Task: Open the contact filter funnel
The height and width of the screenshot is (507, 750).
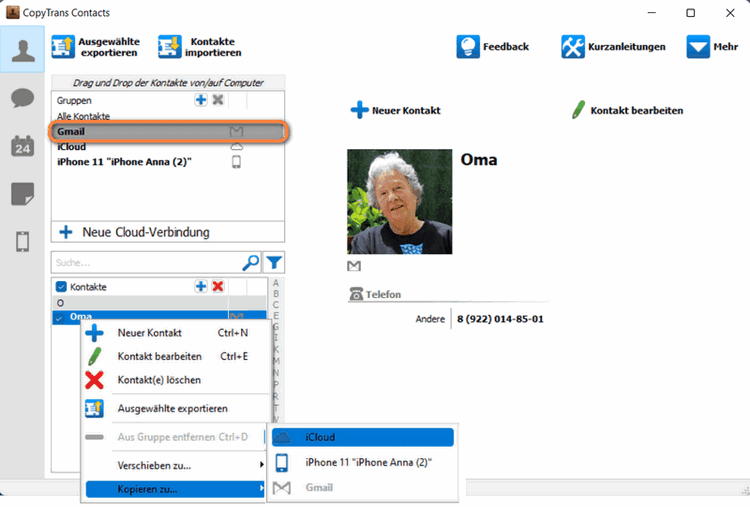Action: pyautogui.click(x=274, y=262)
